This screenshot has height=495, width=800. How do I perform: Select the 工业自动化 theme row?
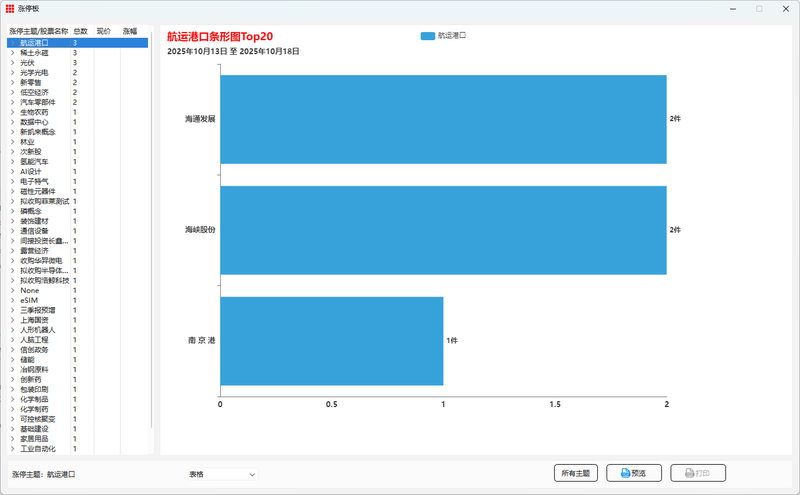tap(78, 449)
